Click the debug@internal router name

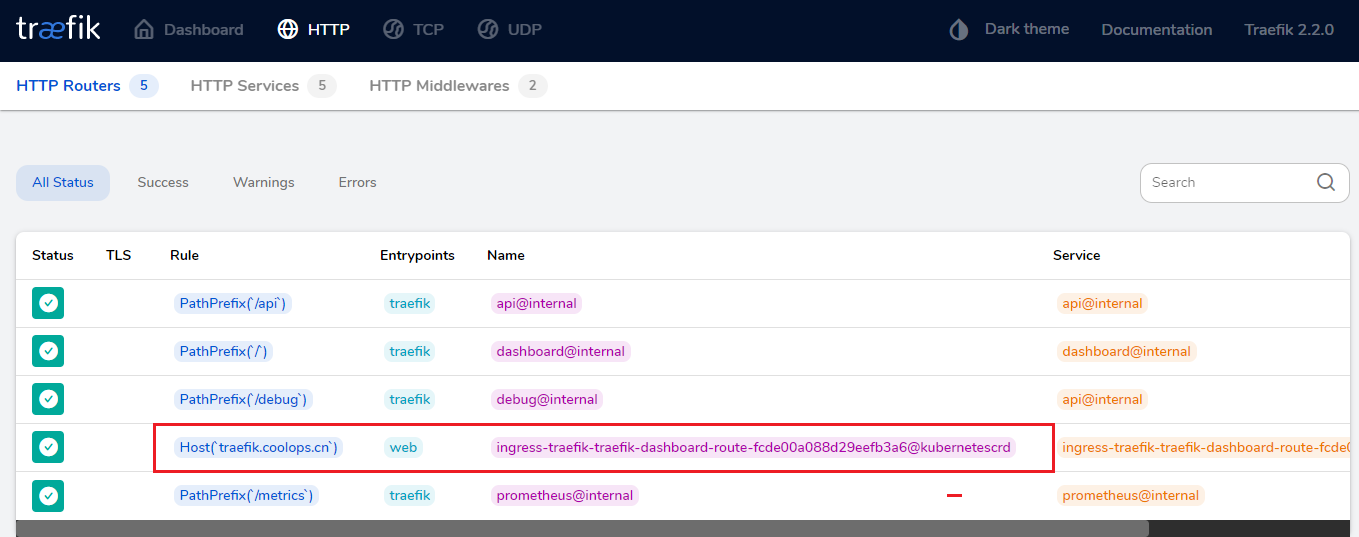547,399
